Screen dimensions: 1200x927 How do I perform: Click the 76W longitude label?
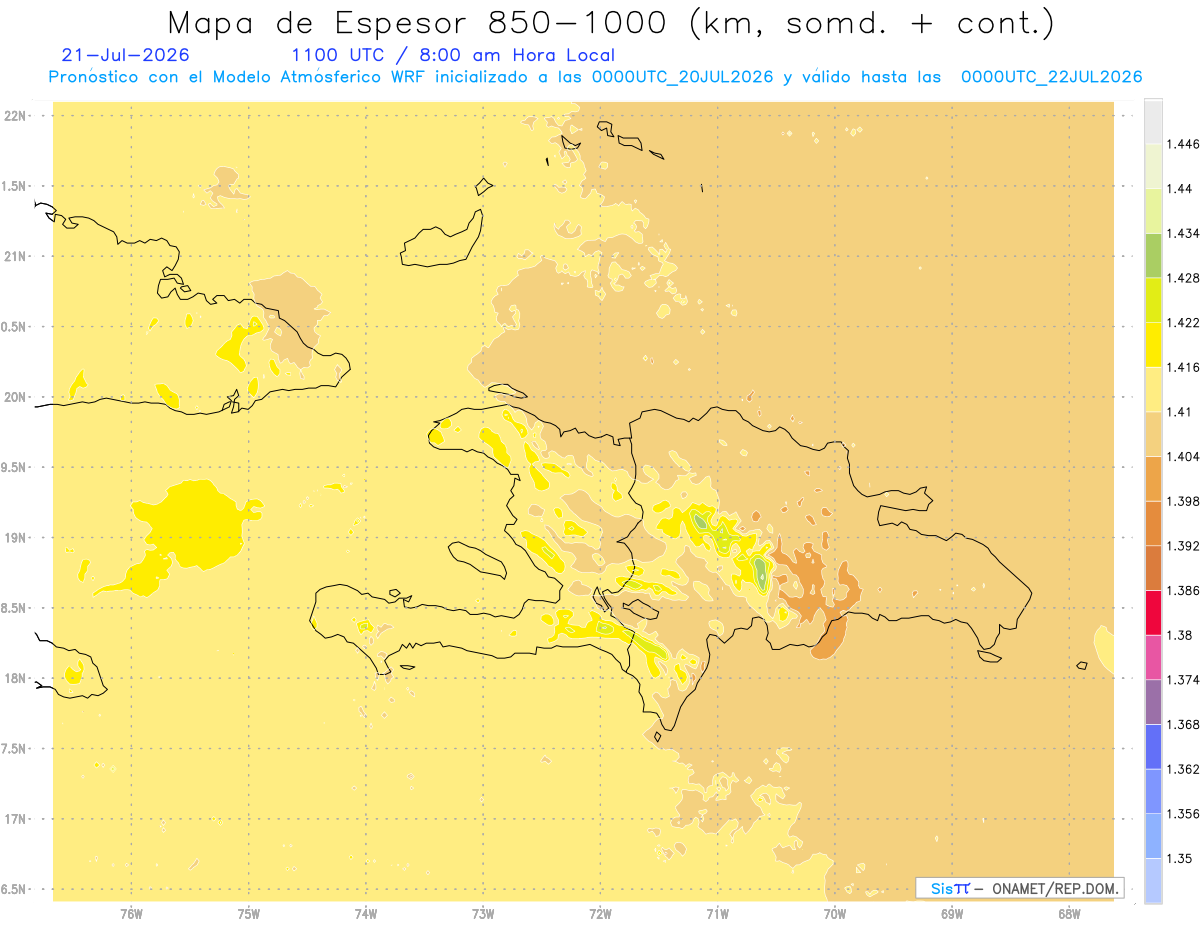click(x=131, y=914)
